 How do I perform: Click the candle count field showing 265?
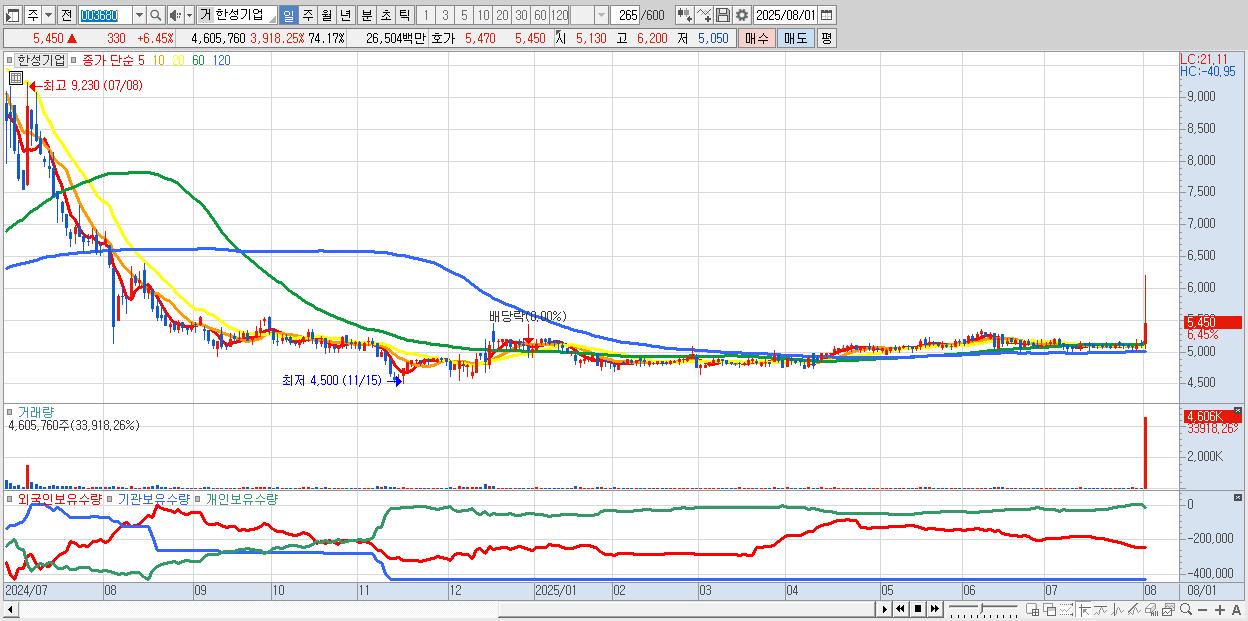(x=627, y=15)
